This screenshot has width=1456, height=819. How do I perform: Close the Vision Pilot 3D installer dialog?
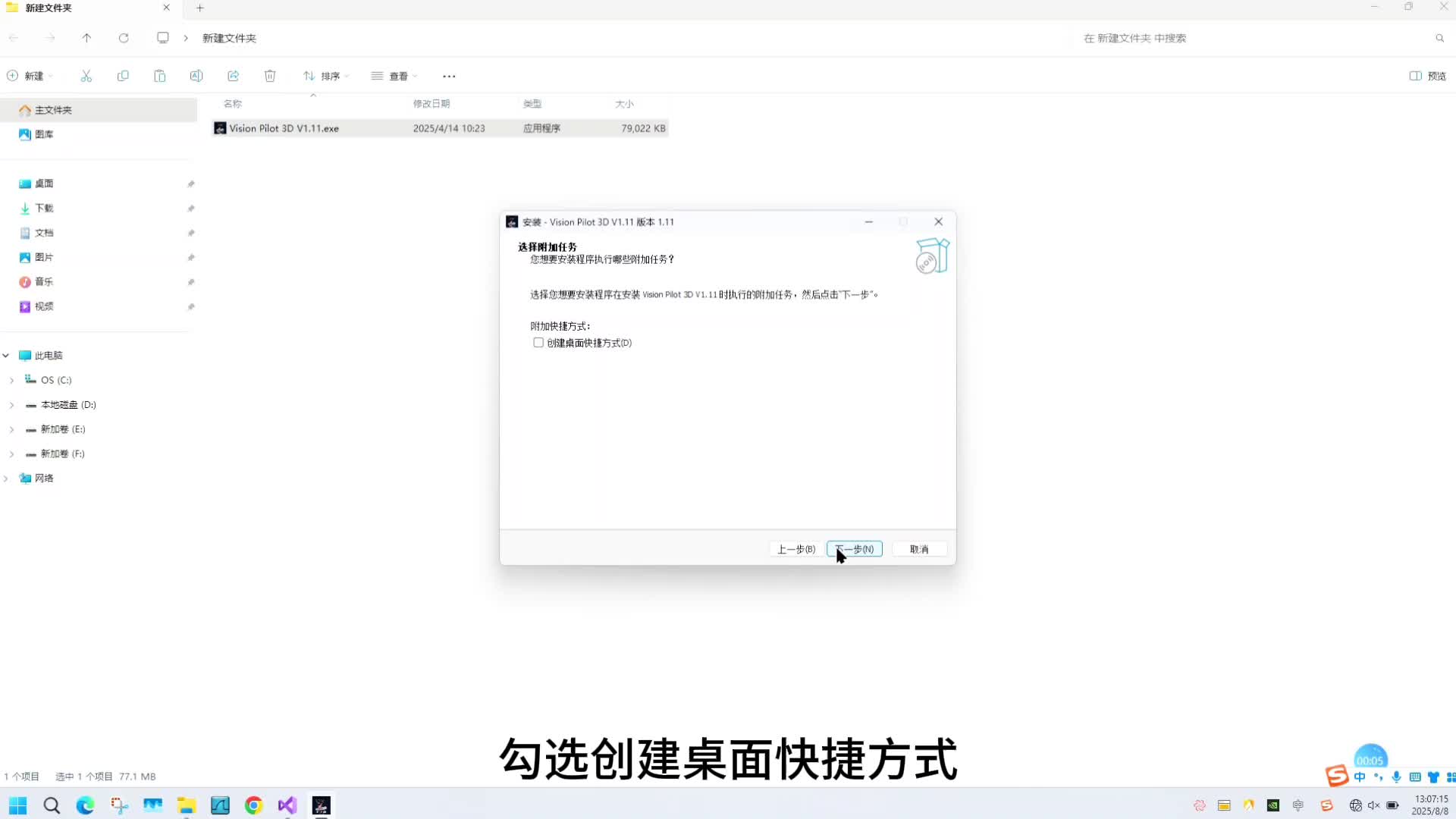click(939, 222)
